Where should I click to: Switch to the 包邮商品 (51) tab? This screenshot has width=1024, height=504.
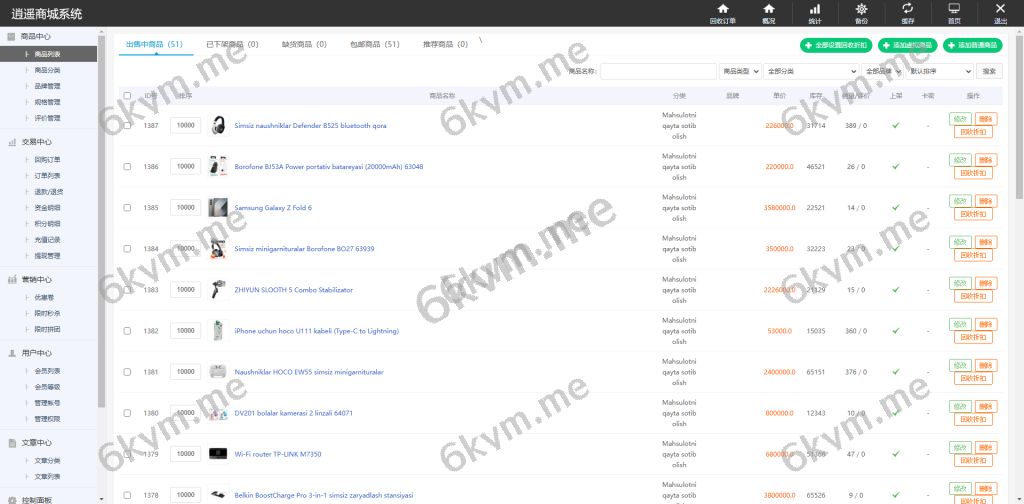[374, 44]
